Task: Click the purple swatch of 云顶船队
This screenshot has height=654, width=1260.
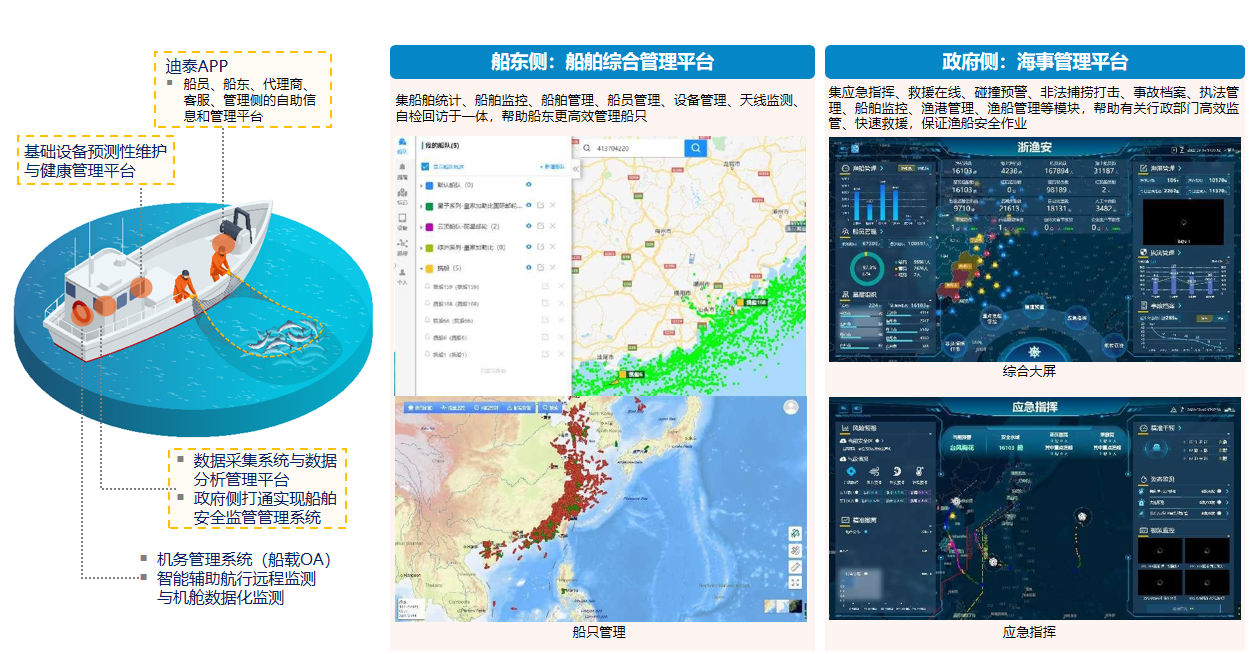Action: click(429, 227)
